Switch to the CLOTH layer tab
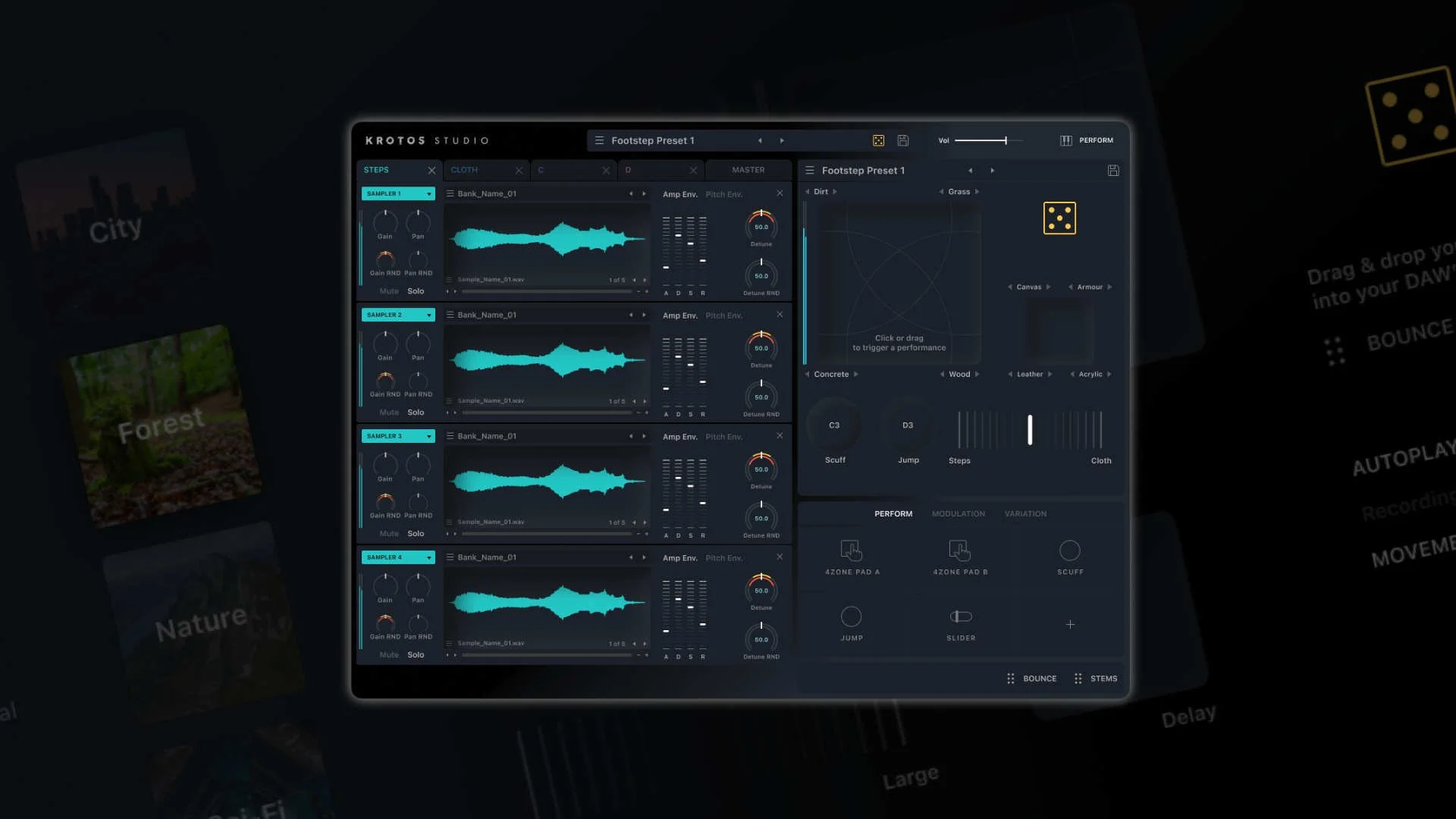The height and width of the screenshot is (819, 1456). [464, 170]
